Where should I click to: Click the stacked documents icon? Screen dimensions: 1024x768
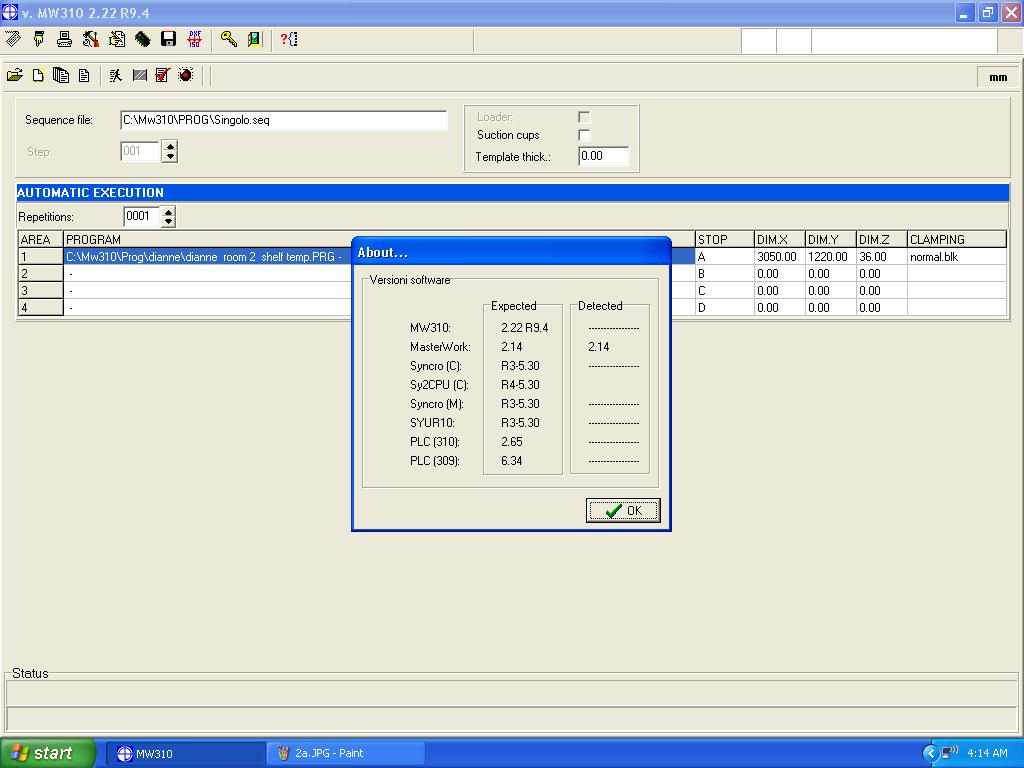(61, 76)
